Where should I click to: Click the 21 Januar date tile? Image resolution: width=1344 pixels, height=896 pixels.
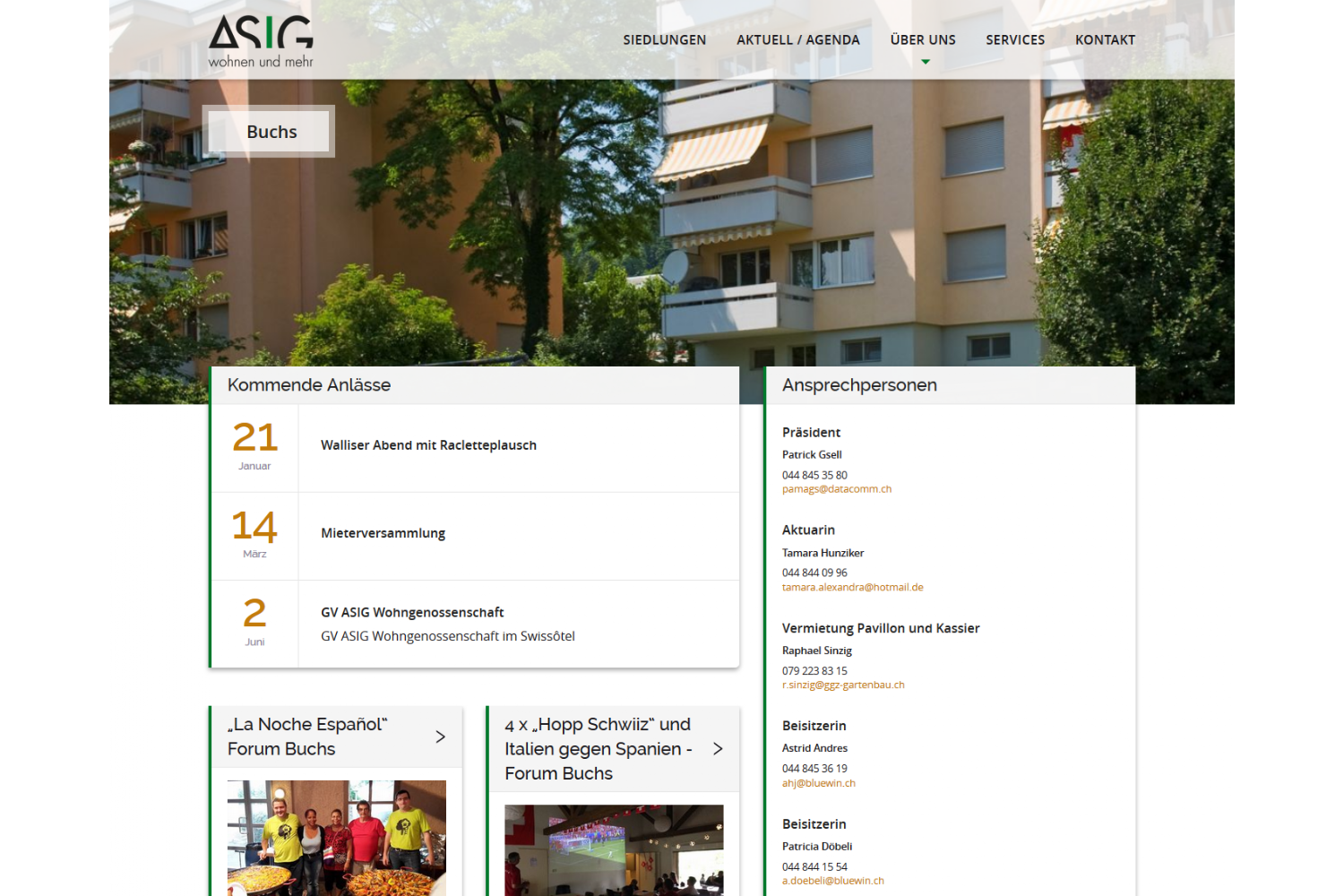[254, 446]
